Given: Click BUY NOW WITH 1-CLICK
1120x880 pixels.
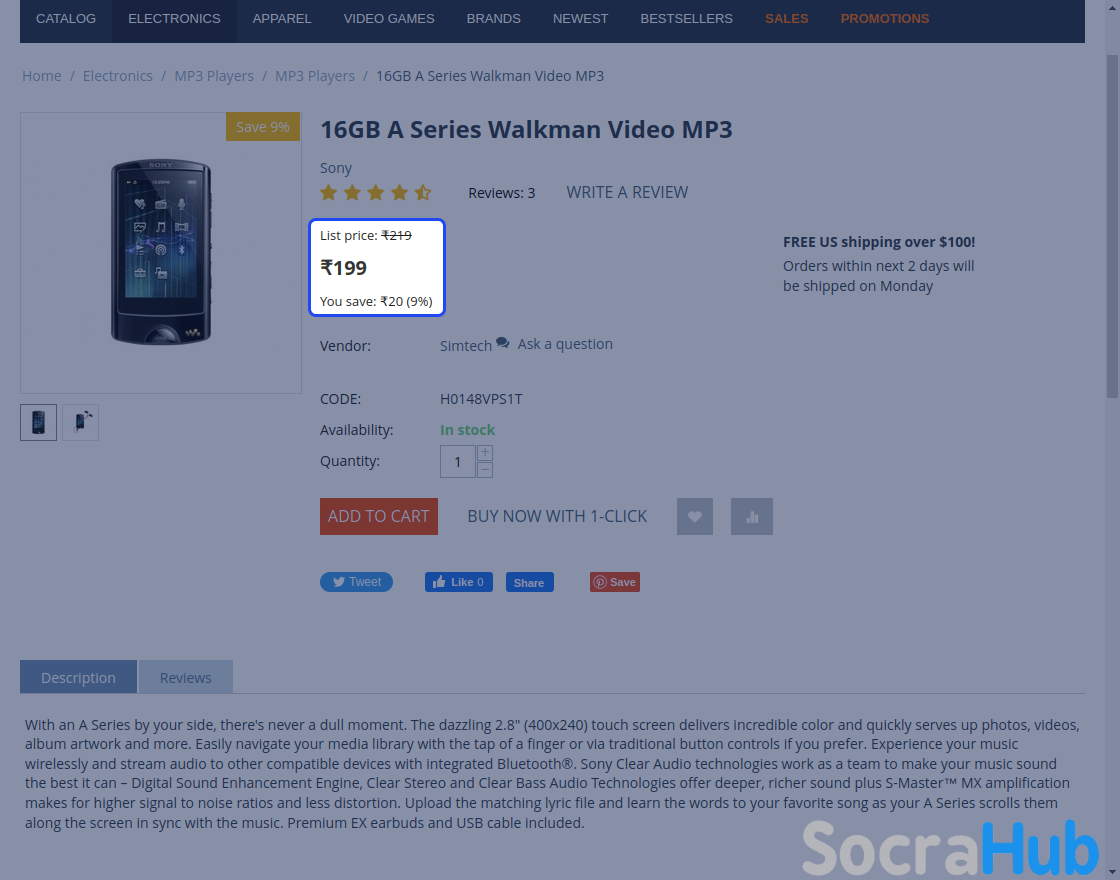Looking at the screenshot, I should click(x=557, y=516).
